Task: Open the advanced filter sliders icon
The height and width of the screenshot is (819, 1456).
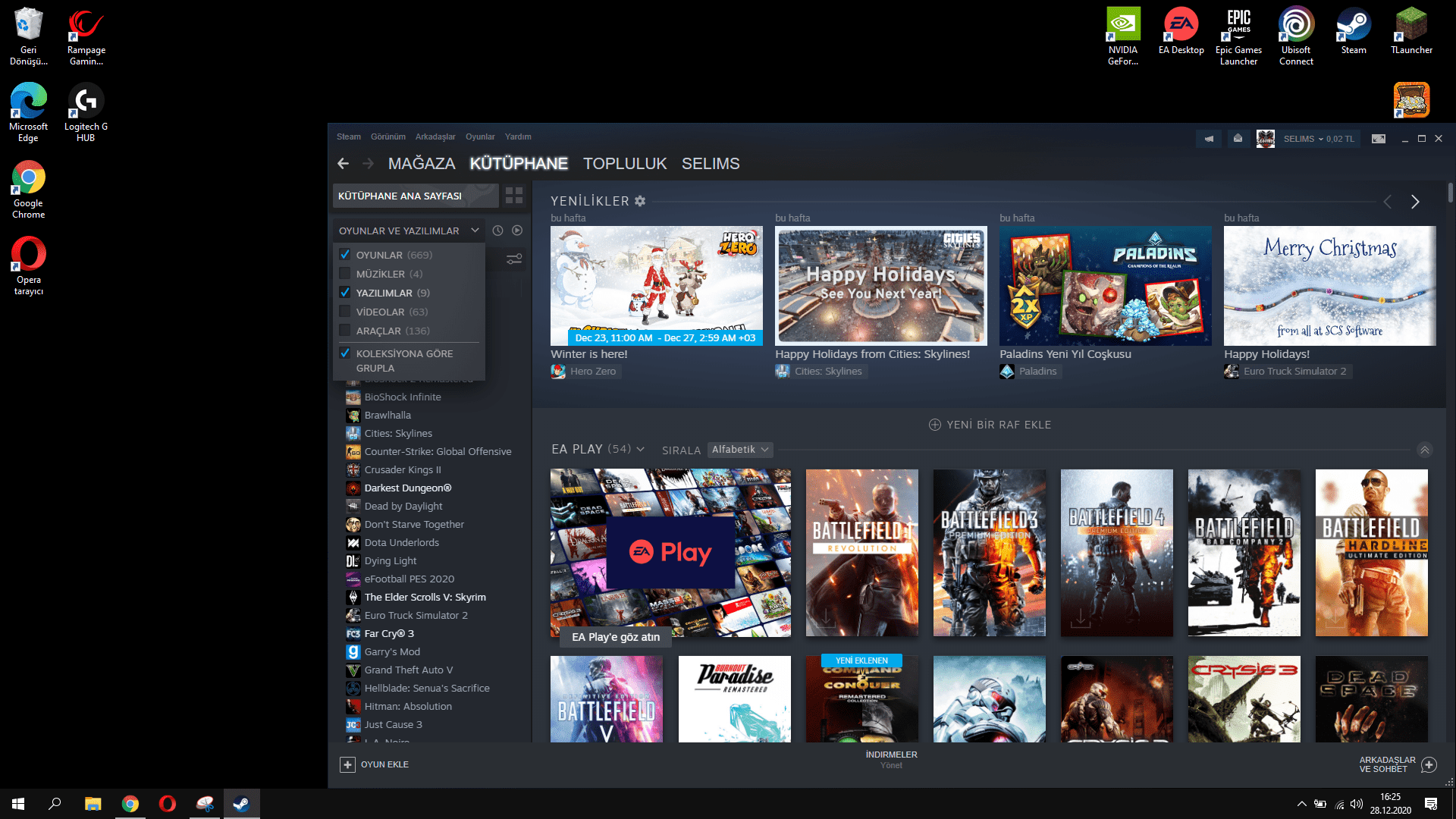Action: tap(514, 259)
